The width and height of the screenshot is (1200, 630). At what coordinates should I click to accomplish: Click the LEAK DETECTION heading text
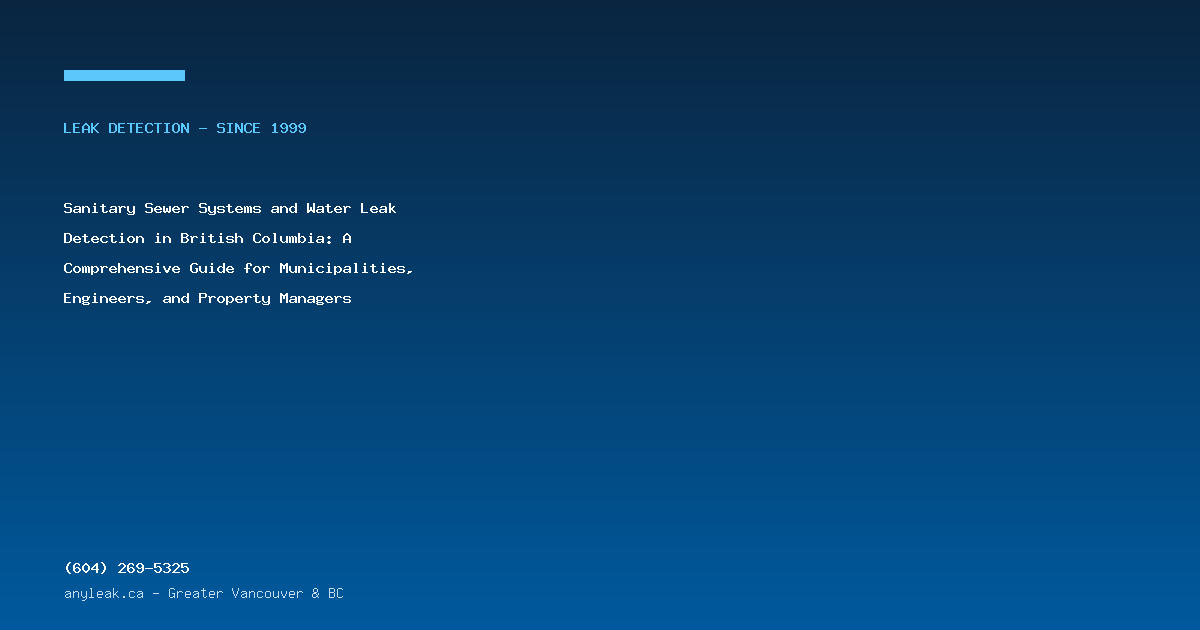tap(126, 128)
